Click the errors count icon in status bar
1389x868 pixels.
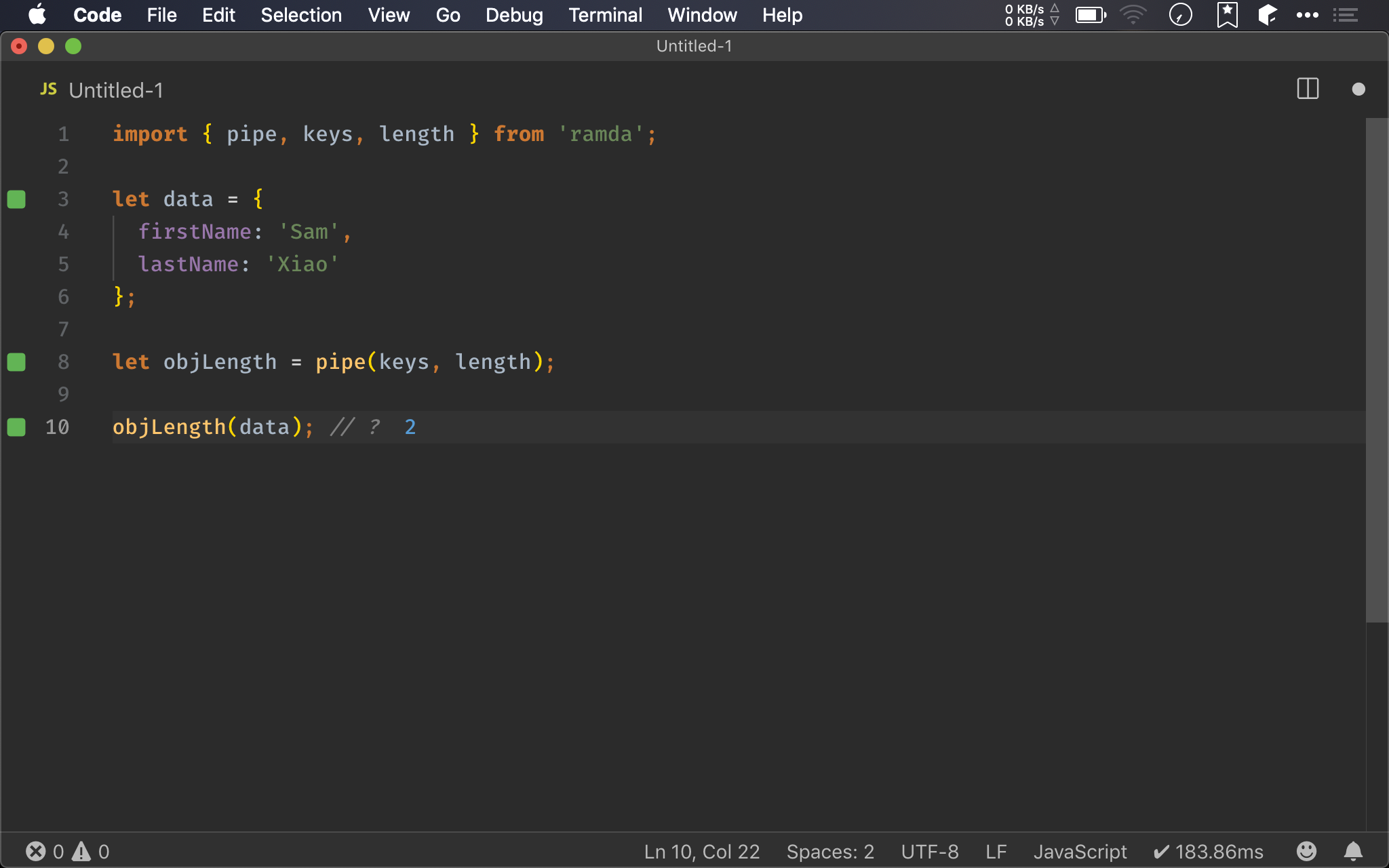35,851
